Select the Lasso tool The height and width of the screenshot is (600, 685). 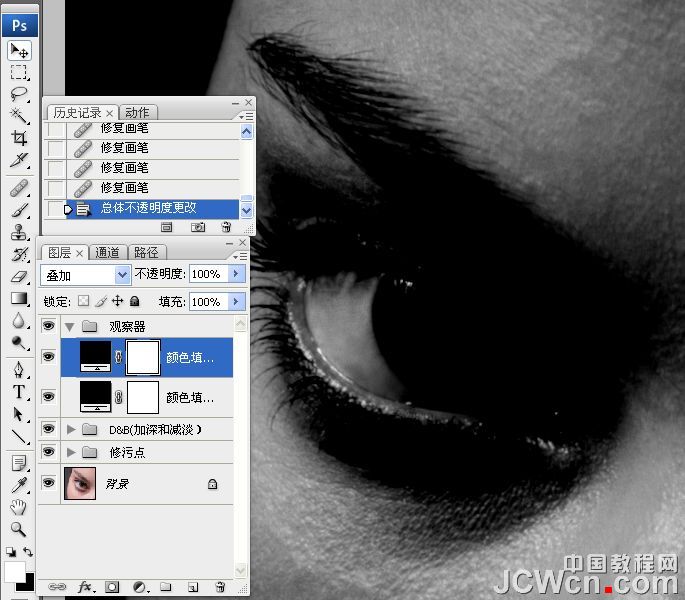point(19,94)
